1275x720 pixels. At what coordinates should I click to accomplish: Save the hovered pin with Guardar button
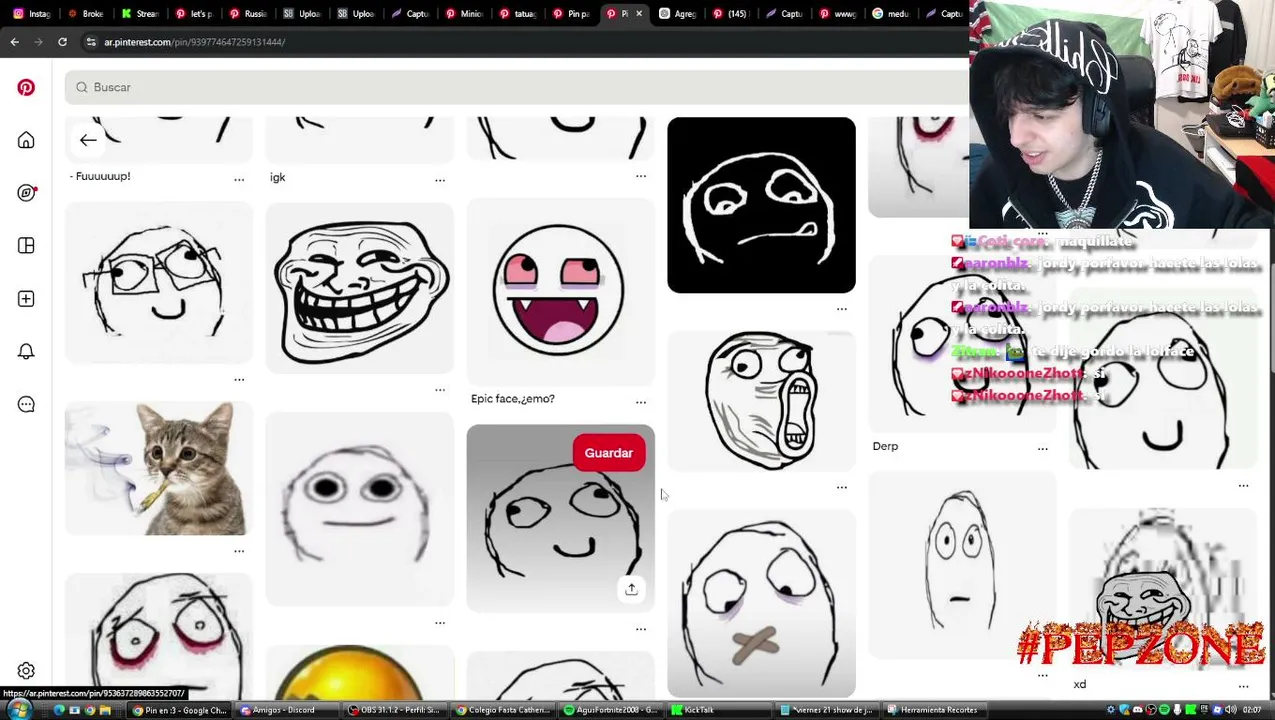tap(608, 453)
